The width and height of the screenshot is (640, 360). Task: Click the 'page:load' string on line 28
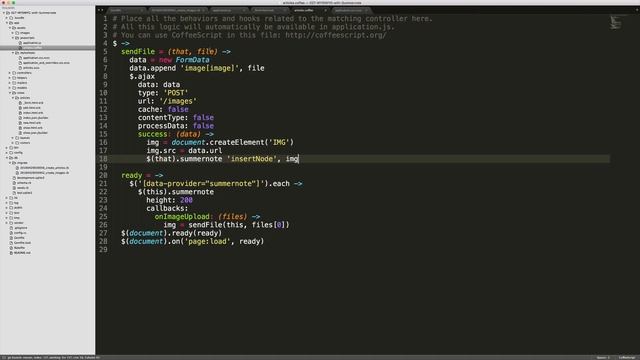207,241
